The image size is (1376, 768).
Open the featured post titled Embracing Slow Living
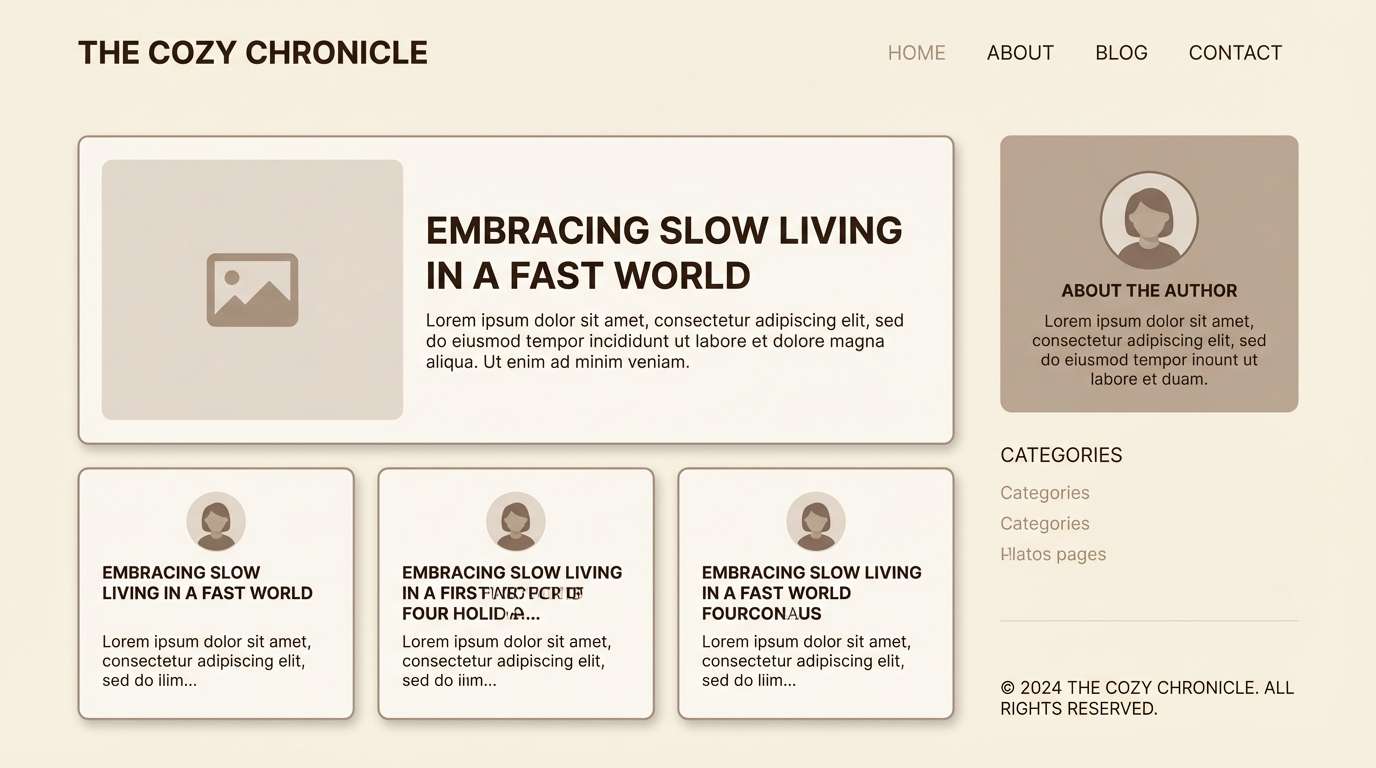[x=664, y=252]
